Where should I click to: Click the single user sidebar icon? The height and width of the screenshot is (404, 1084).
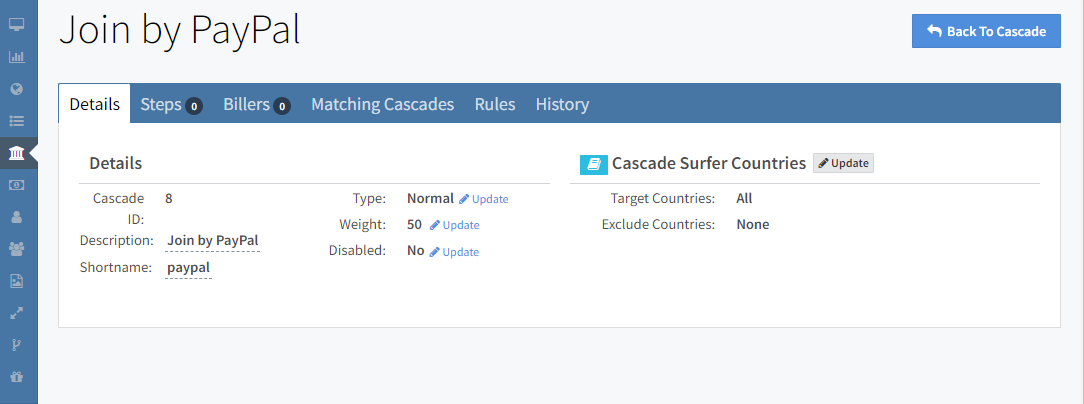pos(16,216)
